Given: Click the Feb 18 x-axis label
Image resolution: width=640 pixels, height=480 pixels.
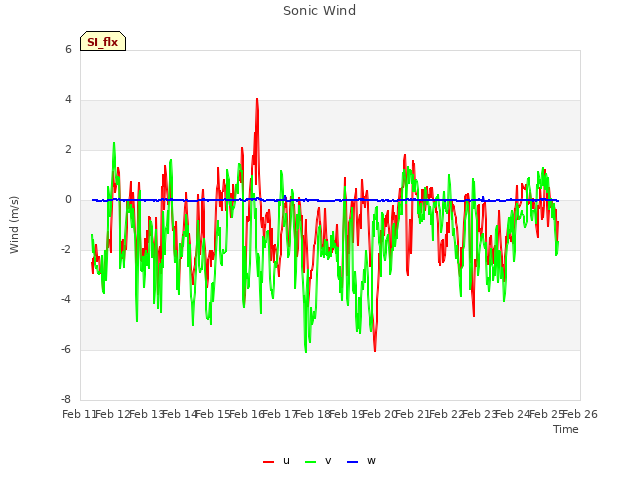Looking at the screenshot, I should [313, 414].
